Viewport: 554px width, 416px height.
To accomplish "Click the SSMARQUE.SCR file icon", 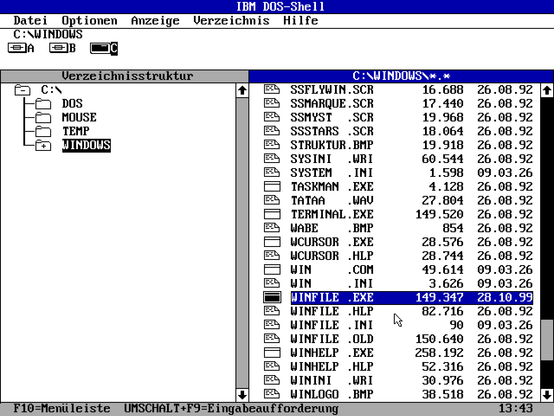I will [272, 103].
